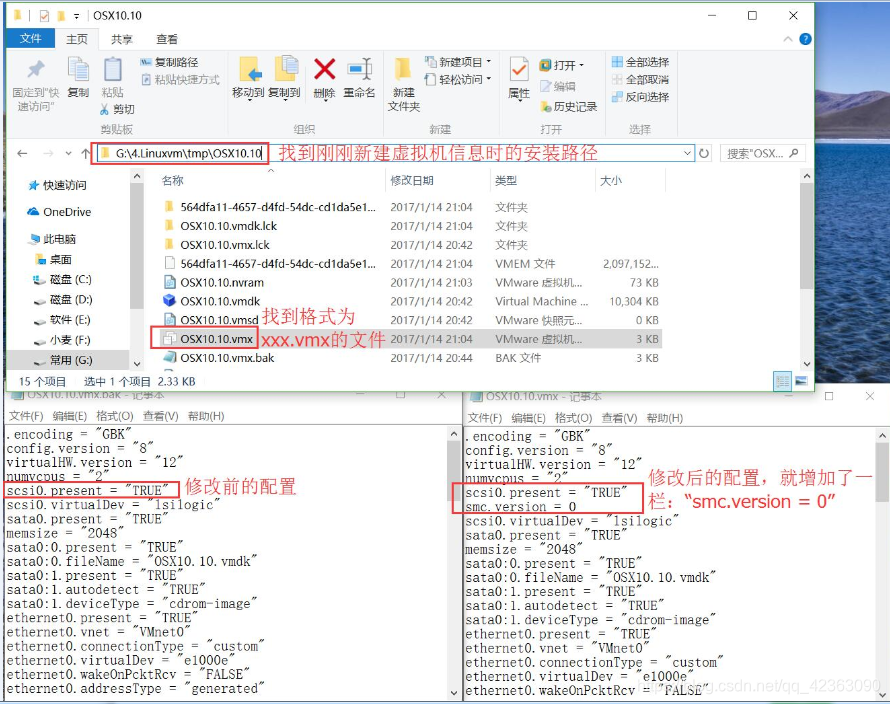Click the Forward navigation arrow
Screen dimensions: 890x704
coord(48,153)
